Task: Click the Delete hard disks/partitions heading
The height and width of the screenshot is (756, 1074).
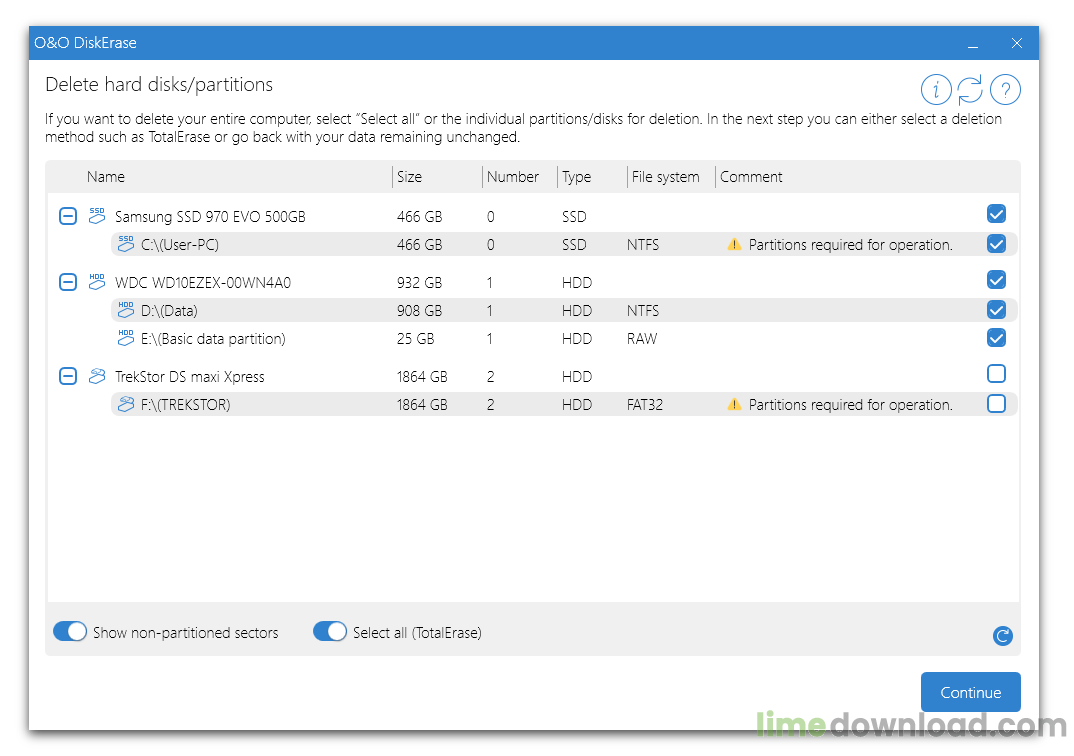Action: (159, 84)
